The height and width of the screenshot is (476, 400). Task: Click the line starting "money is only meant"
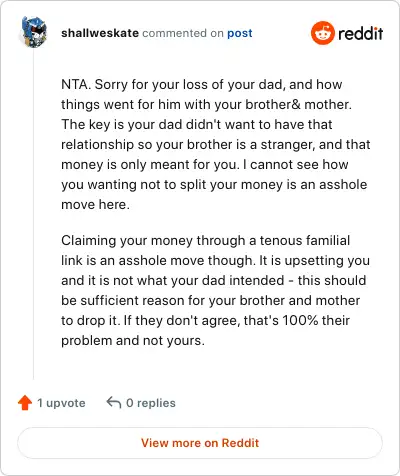(x=205, y=164)
